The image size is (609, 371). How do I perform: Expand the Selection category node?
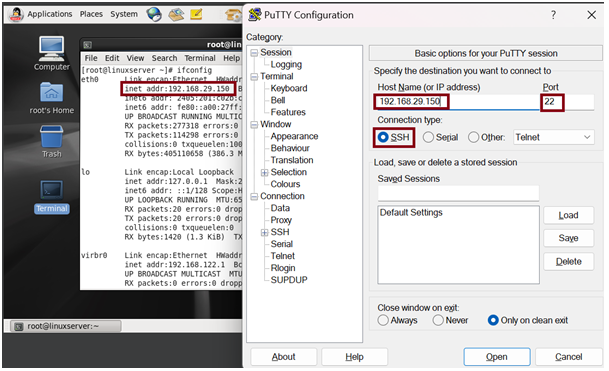(x=264, y=172)
